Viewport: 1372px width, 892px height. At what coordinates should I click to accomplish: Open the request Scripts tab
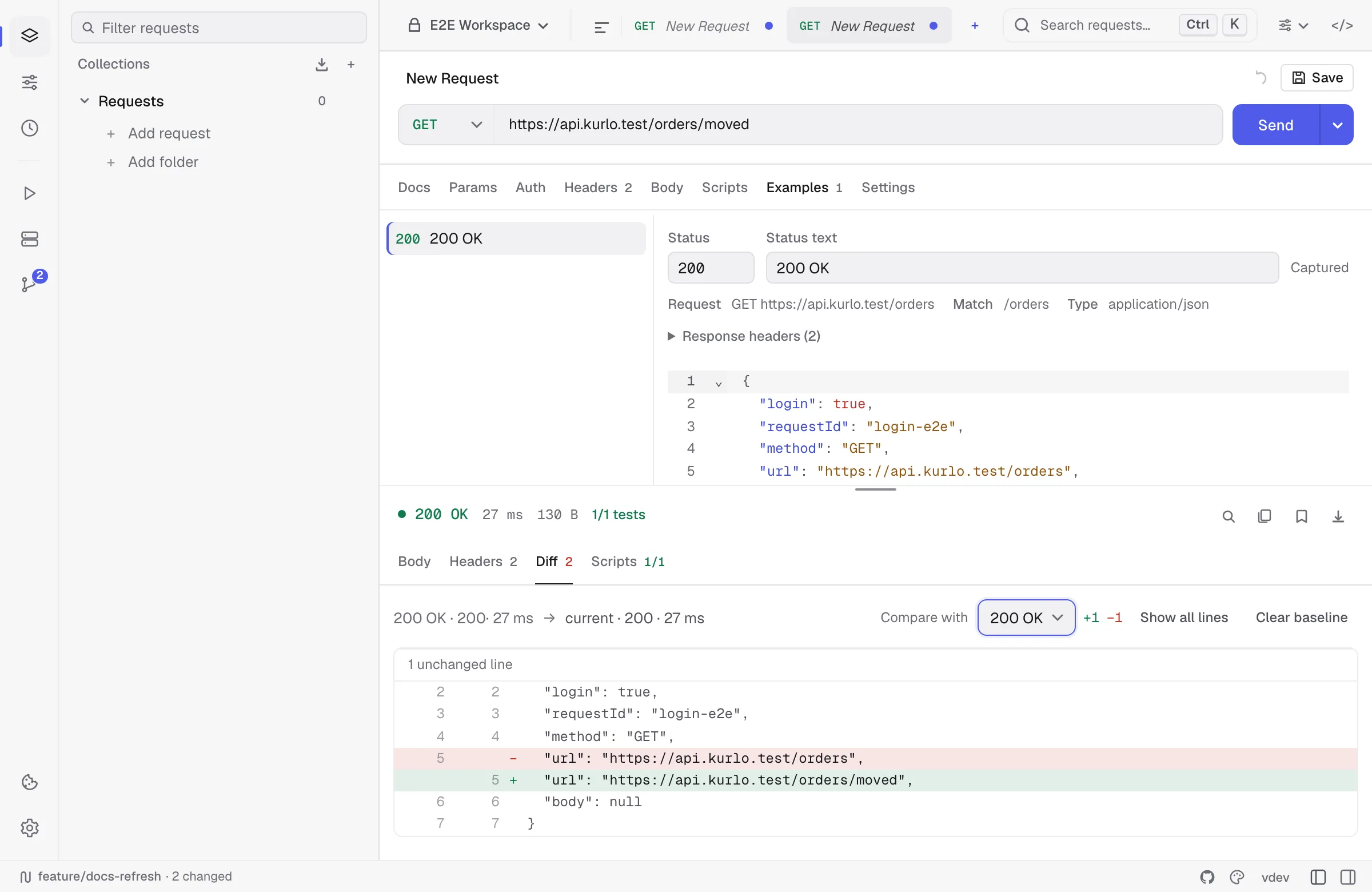click(x=725, y=188)
